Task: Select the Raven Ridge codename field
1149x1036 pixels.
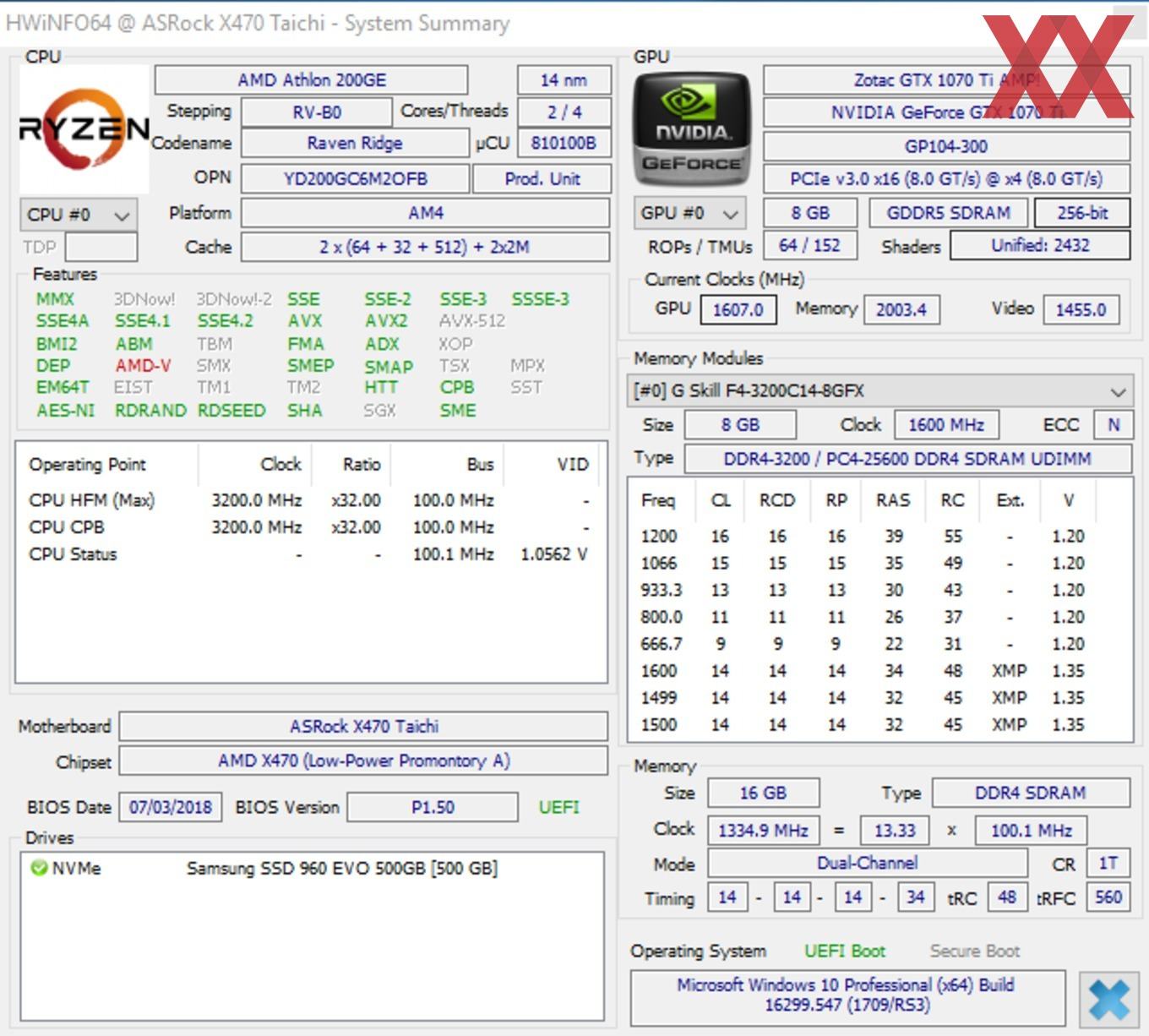Action: 355,143
